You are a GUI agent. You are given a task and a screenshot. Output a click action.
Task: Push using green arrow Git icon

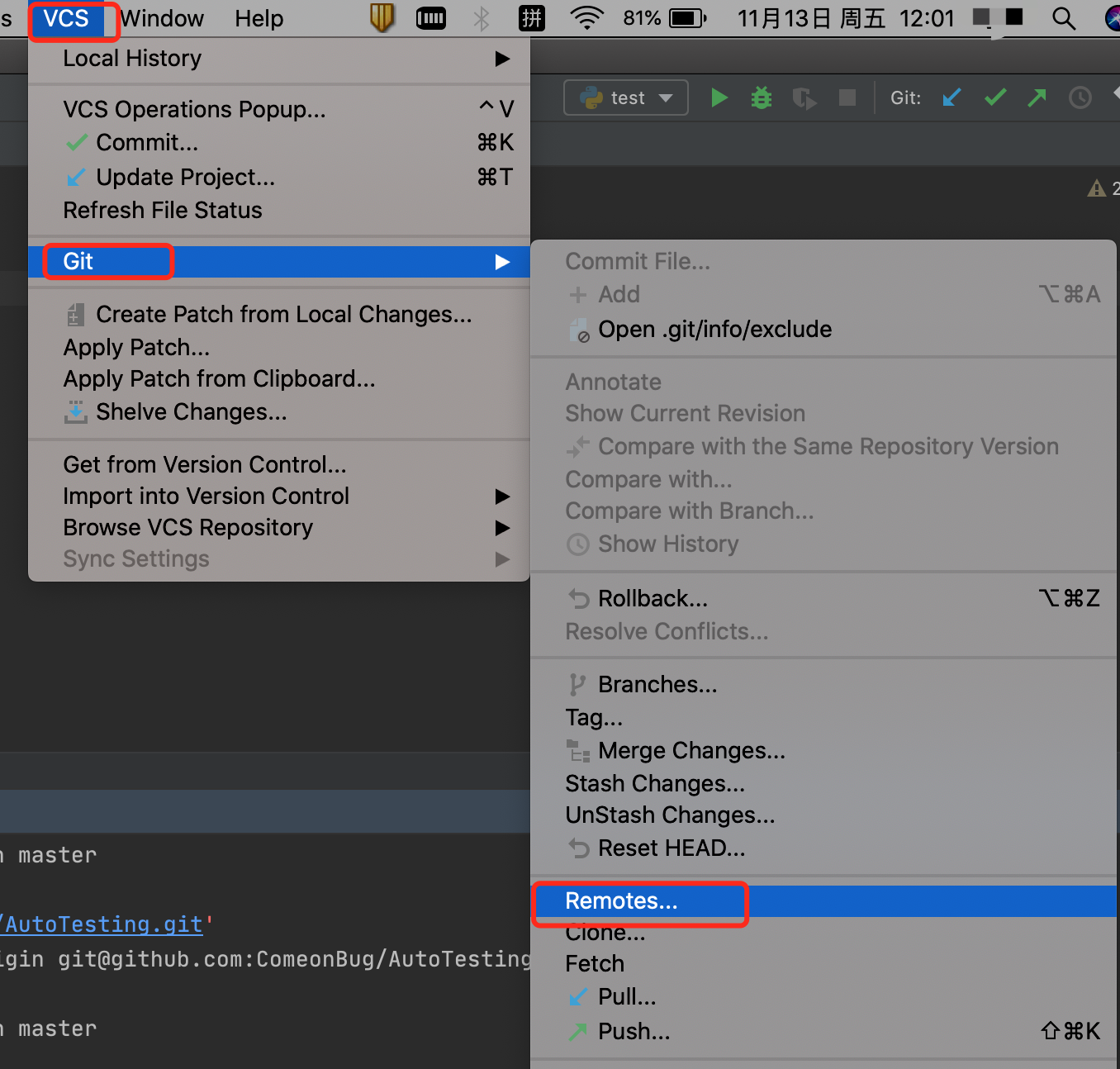(x=1037, y=97)
